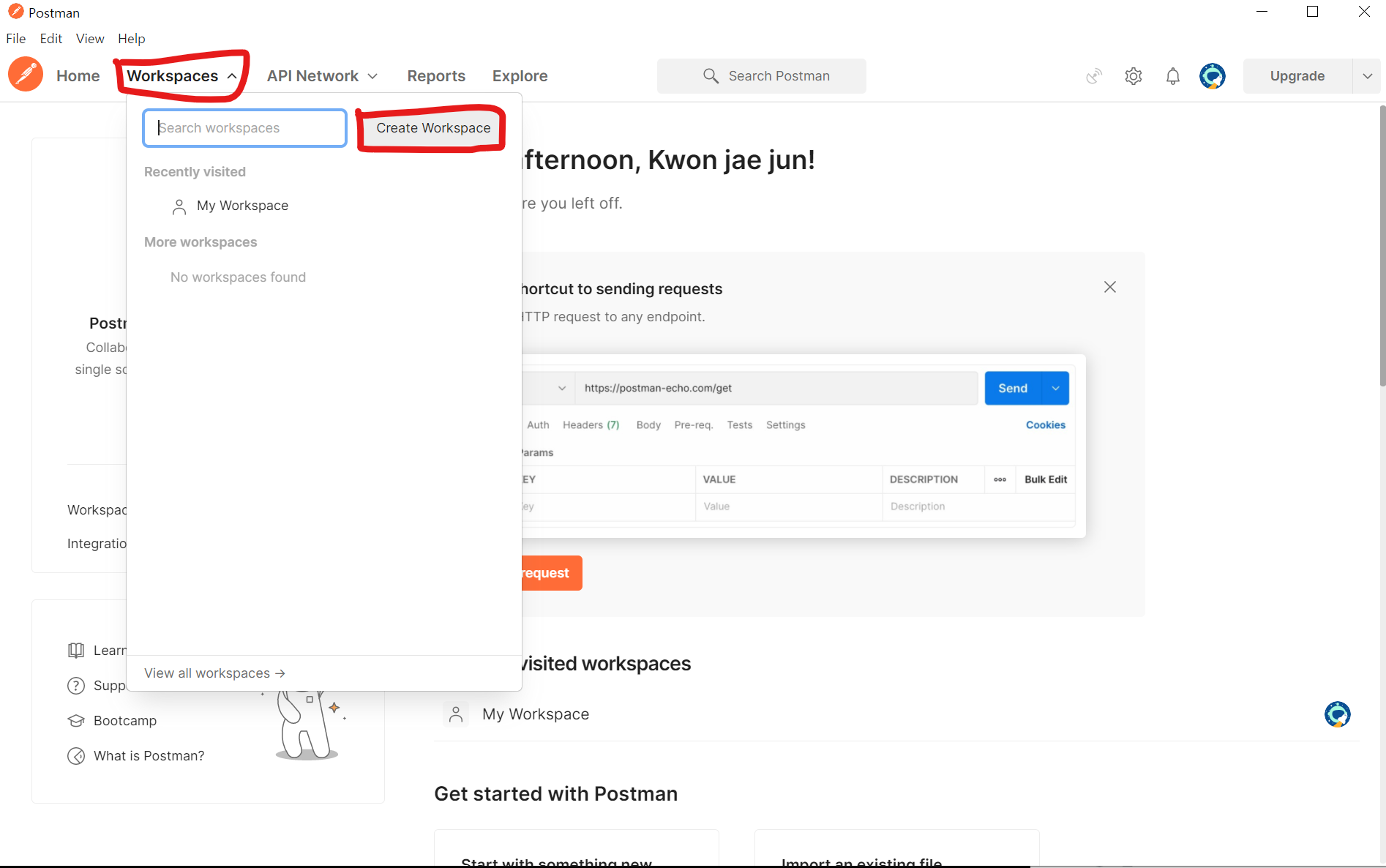Select the Settings tab in the request preview
Viewport: 1386px width, 868px height.
point(786,425)
